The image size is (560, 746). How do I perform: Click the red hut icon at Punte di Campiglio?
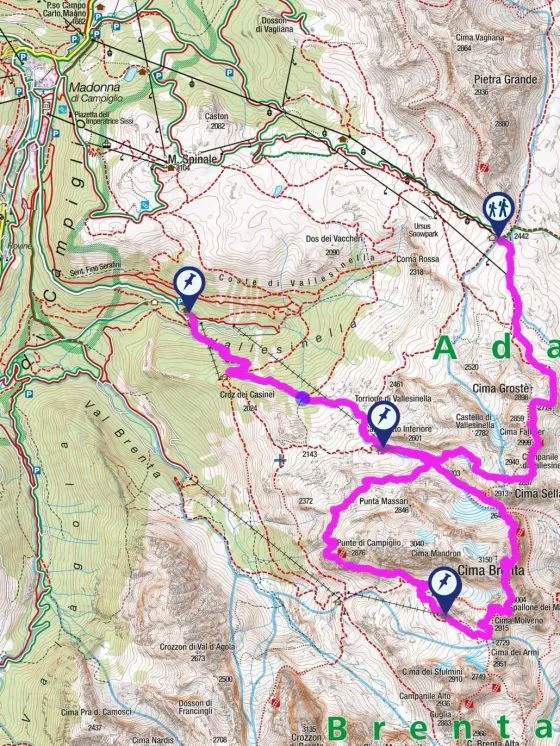coord(341,552)
